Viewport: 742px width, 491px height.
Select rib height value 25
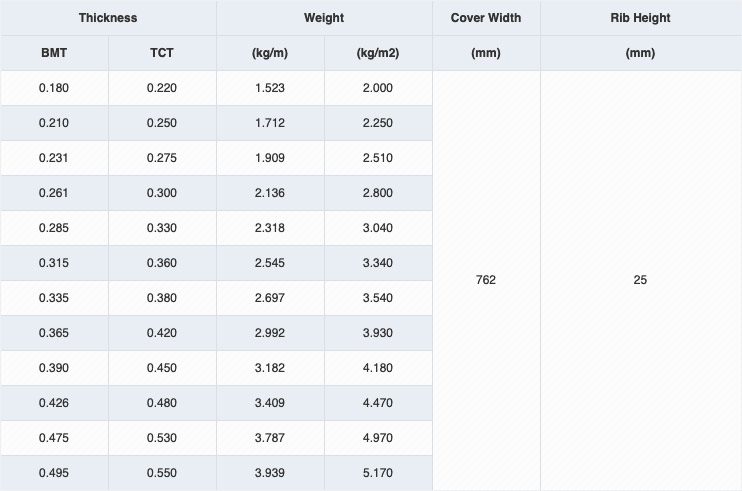click(640, 280)
